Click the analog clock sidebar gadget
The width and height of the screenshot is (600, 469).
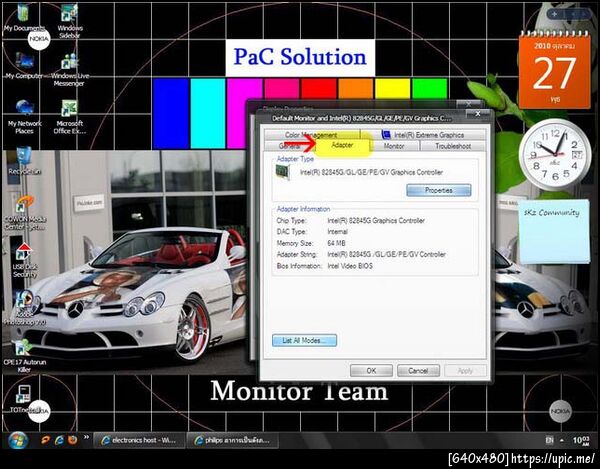(x=554, y=155)
